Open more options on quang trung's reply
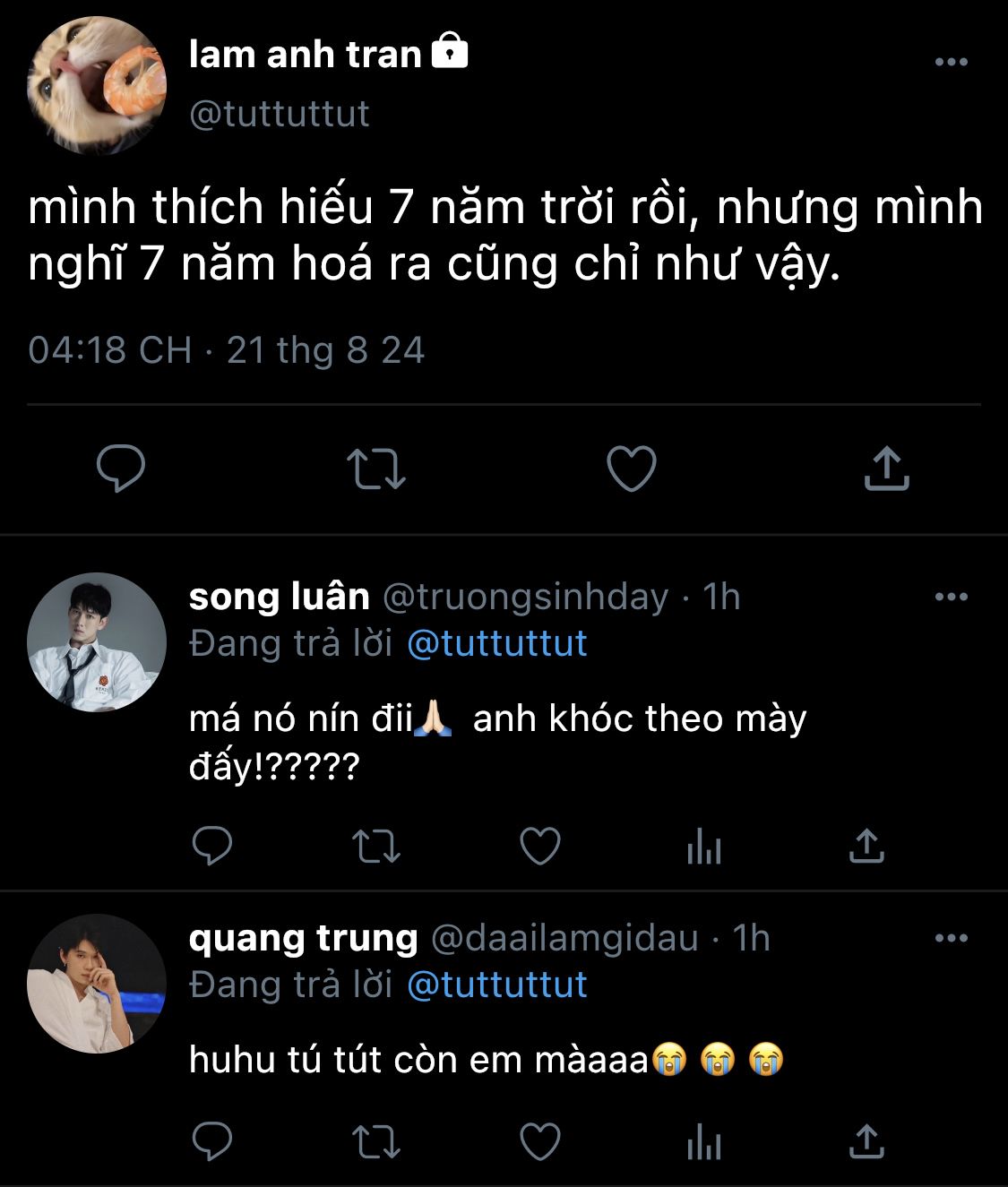The height and width of the screenshot is (1187, 1008). [951, 938]
